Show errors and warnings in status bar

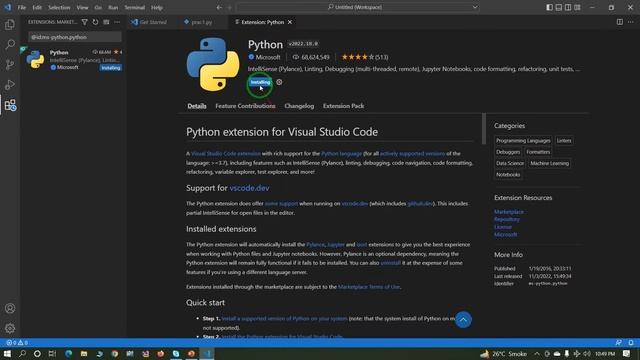click(x=17, y=342)
